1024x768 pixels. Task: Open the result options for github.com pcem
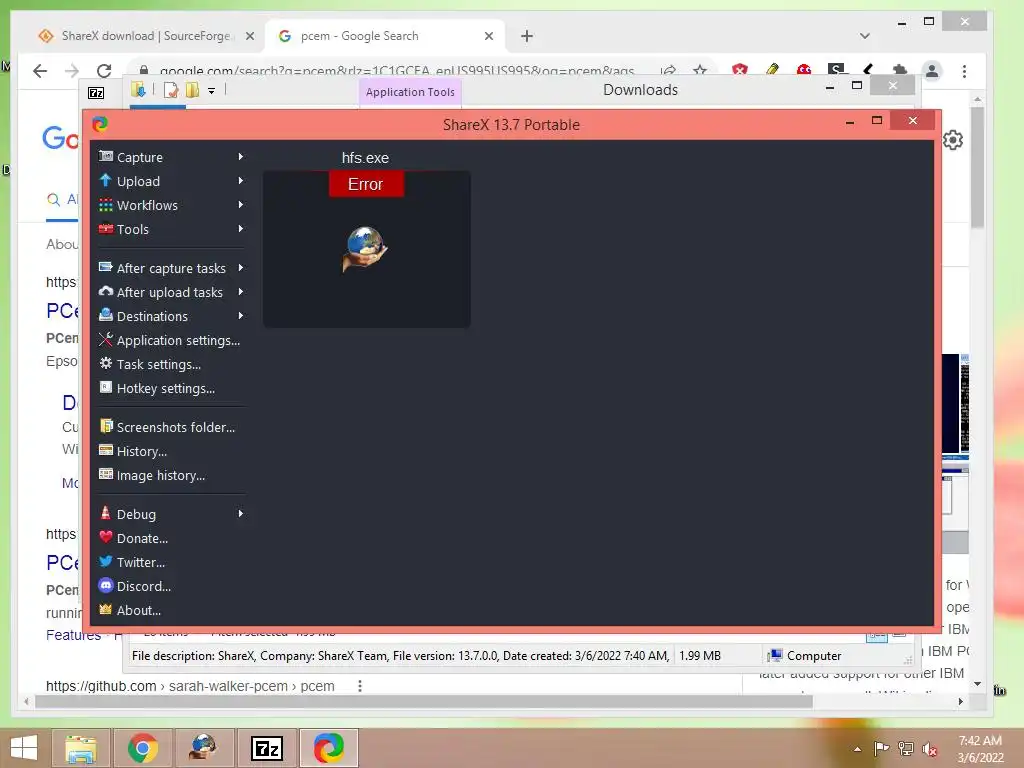click(x=359, y=686)
